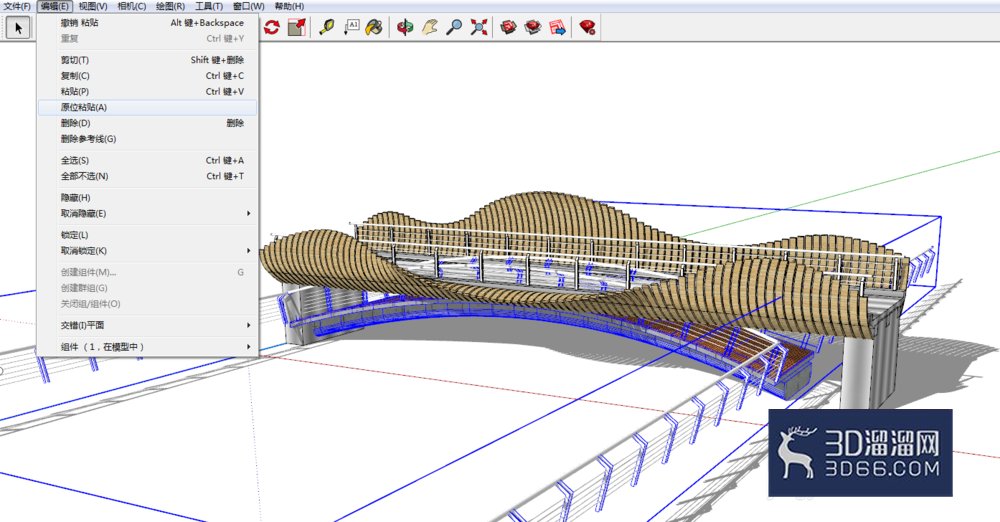Expand the 交错(I)平面 submenu
This screenshot has height=522, width=1000.
(147, 325)
